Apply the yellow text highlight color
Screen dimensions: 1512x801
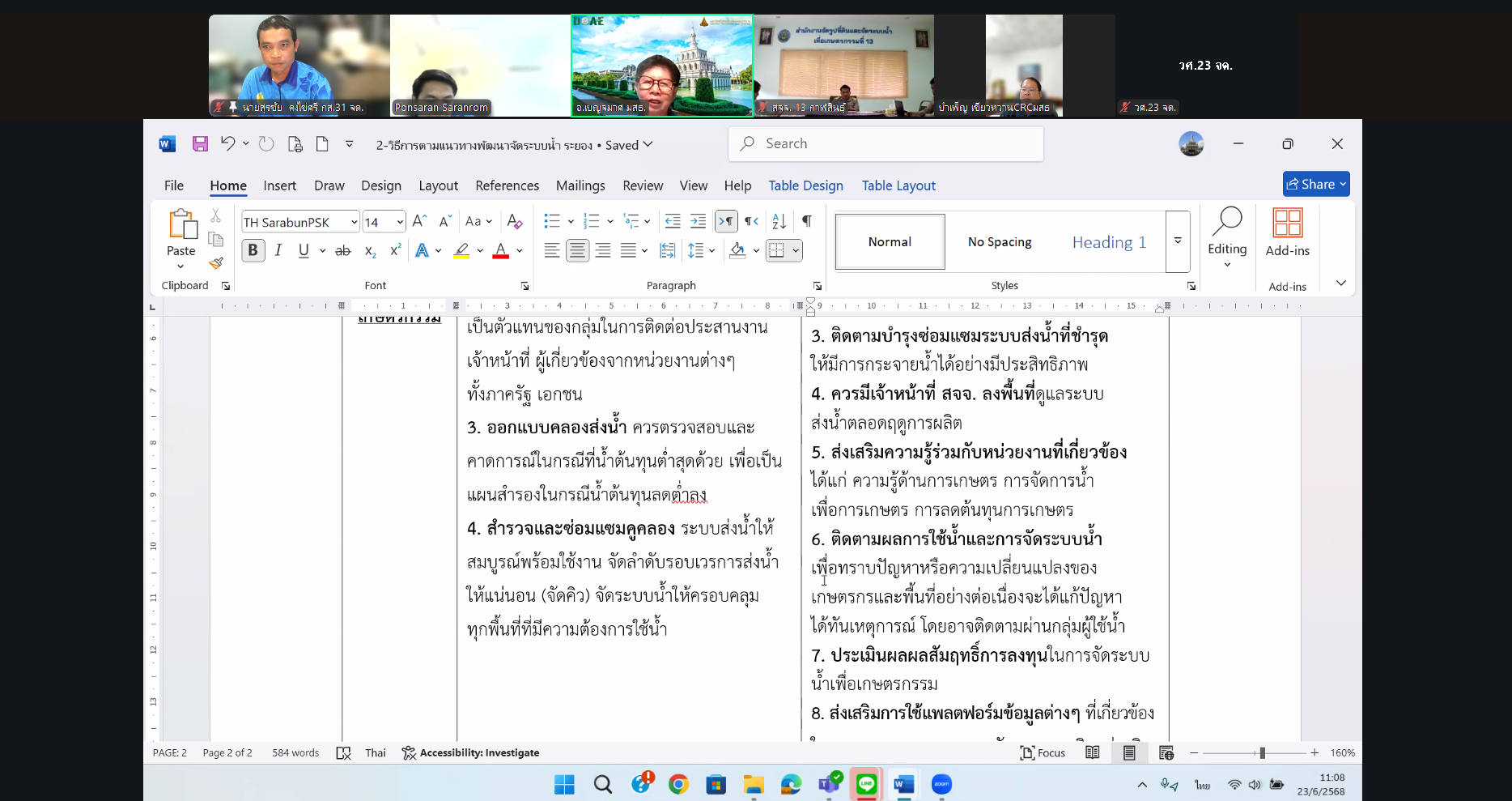click(461, 251)
